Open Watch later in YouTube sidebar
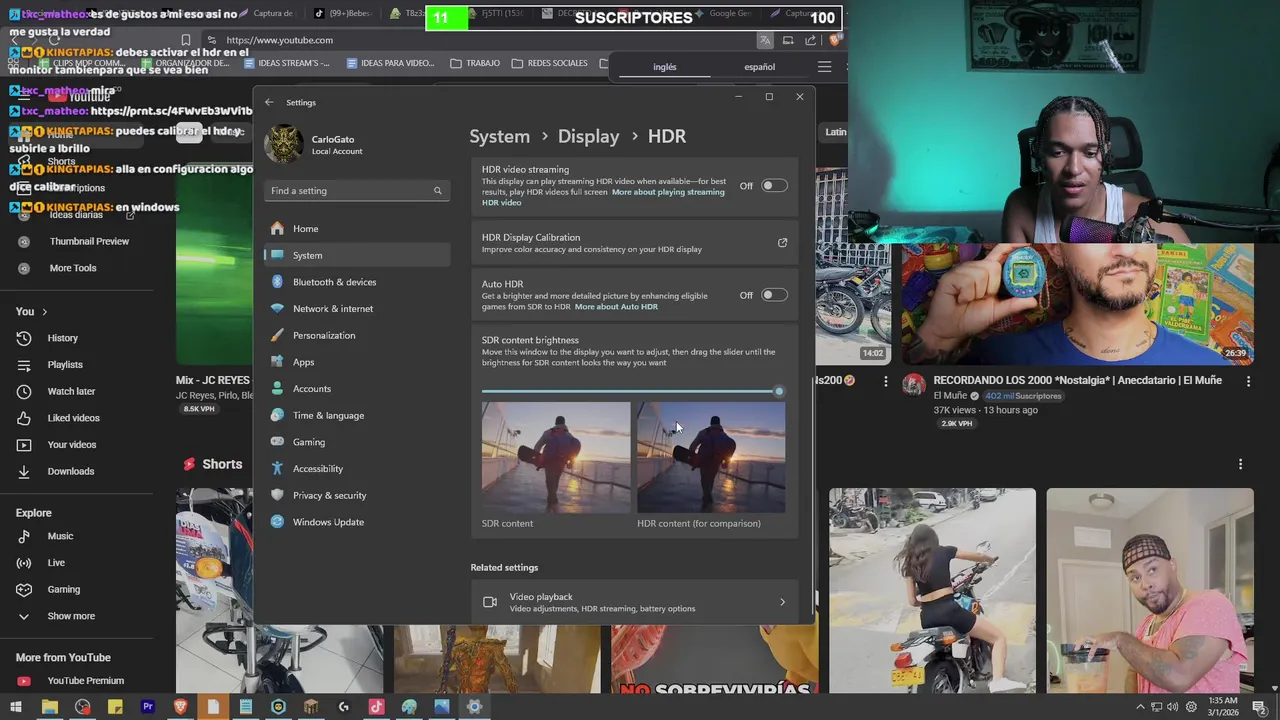1280x720 pixels. pyautogui.click(x=71, y=391)
